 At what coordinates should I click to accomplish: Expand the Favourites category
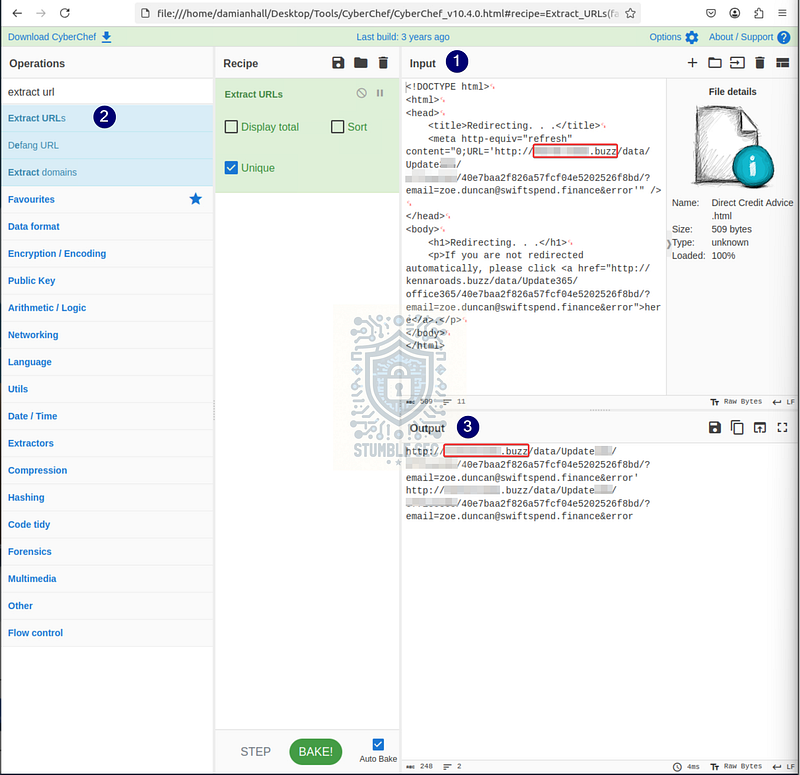pos(107,199)
